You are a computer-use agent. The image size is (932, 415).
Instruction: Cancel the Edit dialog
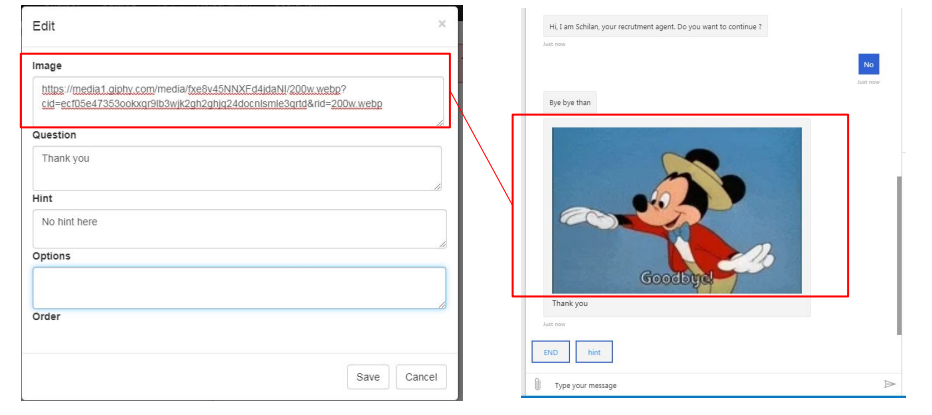click(421, 377)
